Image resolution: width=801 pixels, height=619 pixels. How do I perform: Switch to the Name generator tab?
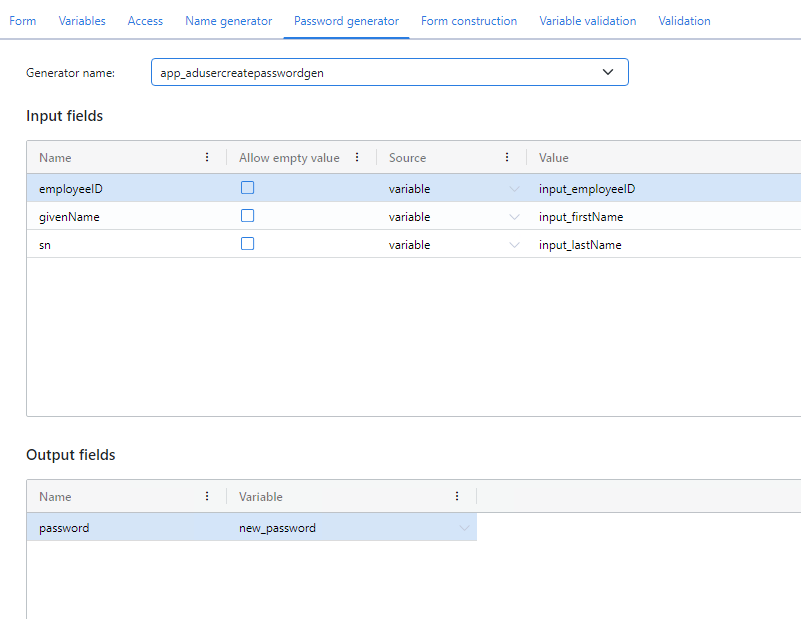point(228,21)
